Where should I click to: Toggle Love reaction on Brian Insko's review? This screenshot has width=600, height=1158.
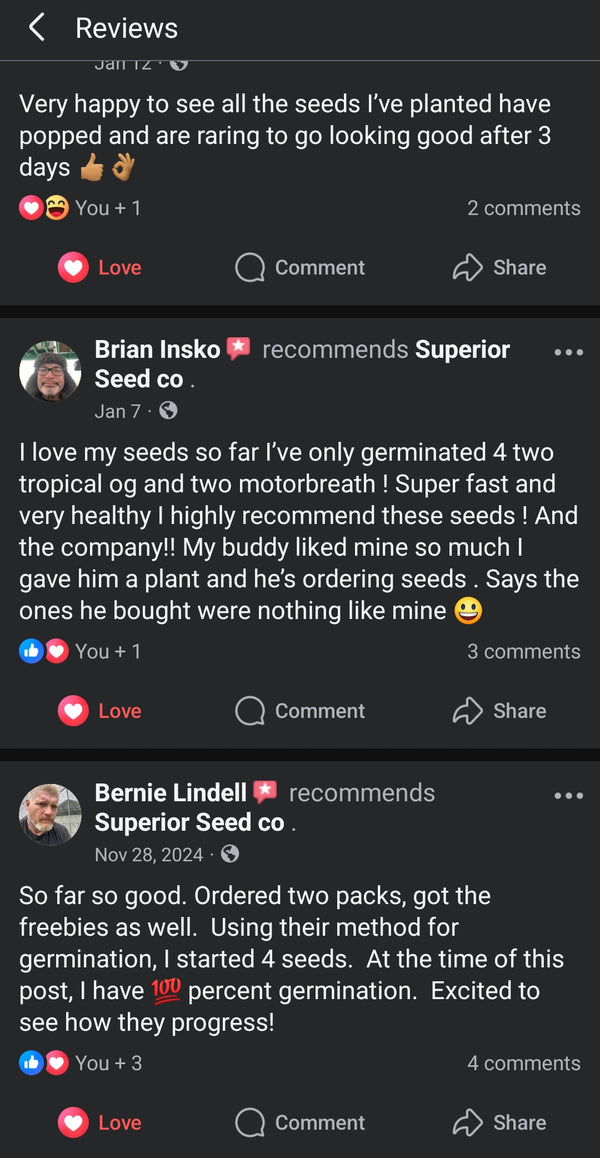tap(100, 711)
